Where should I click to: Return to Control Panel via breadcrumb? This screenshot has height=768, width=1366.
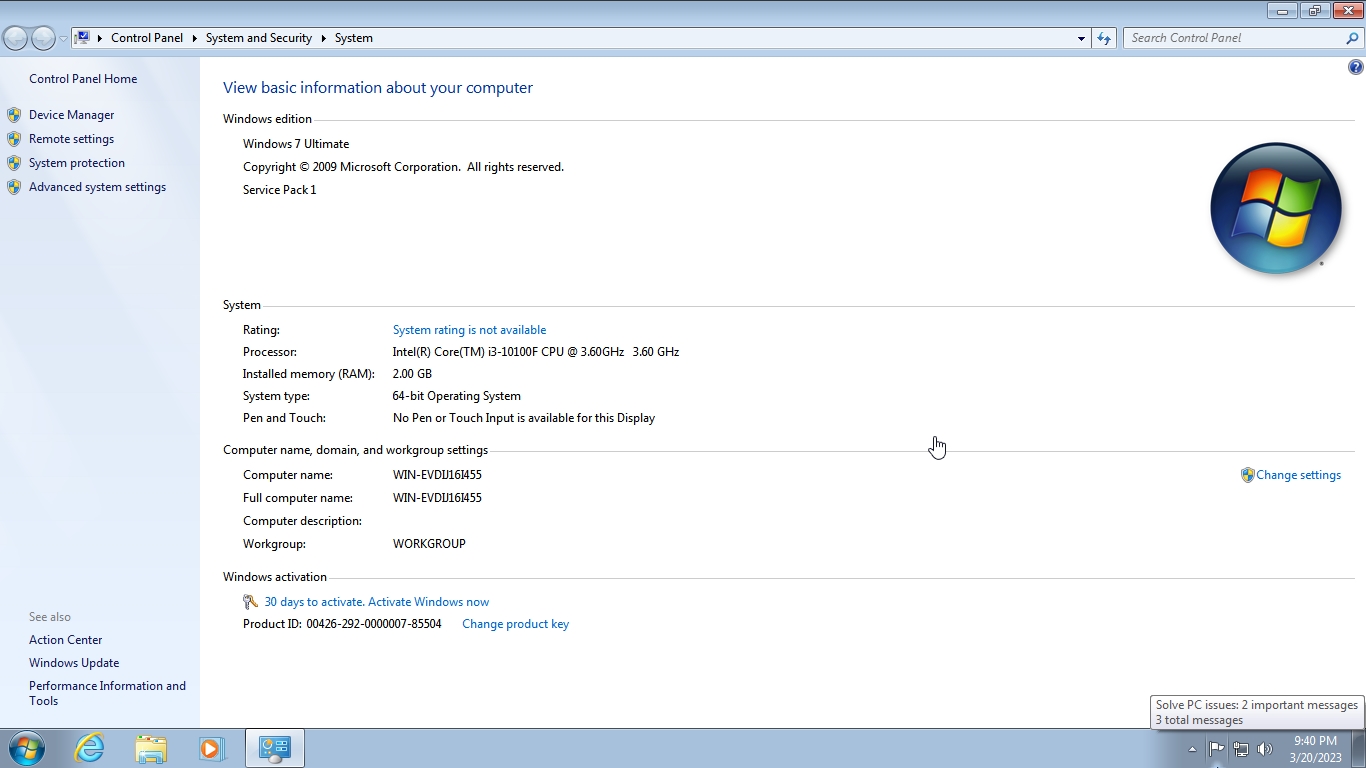(147, 37)
